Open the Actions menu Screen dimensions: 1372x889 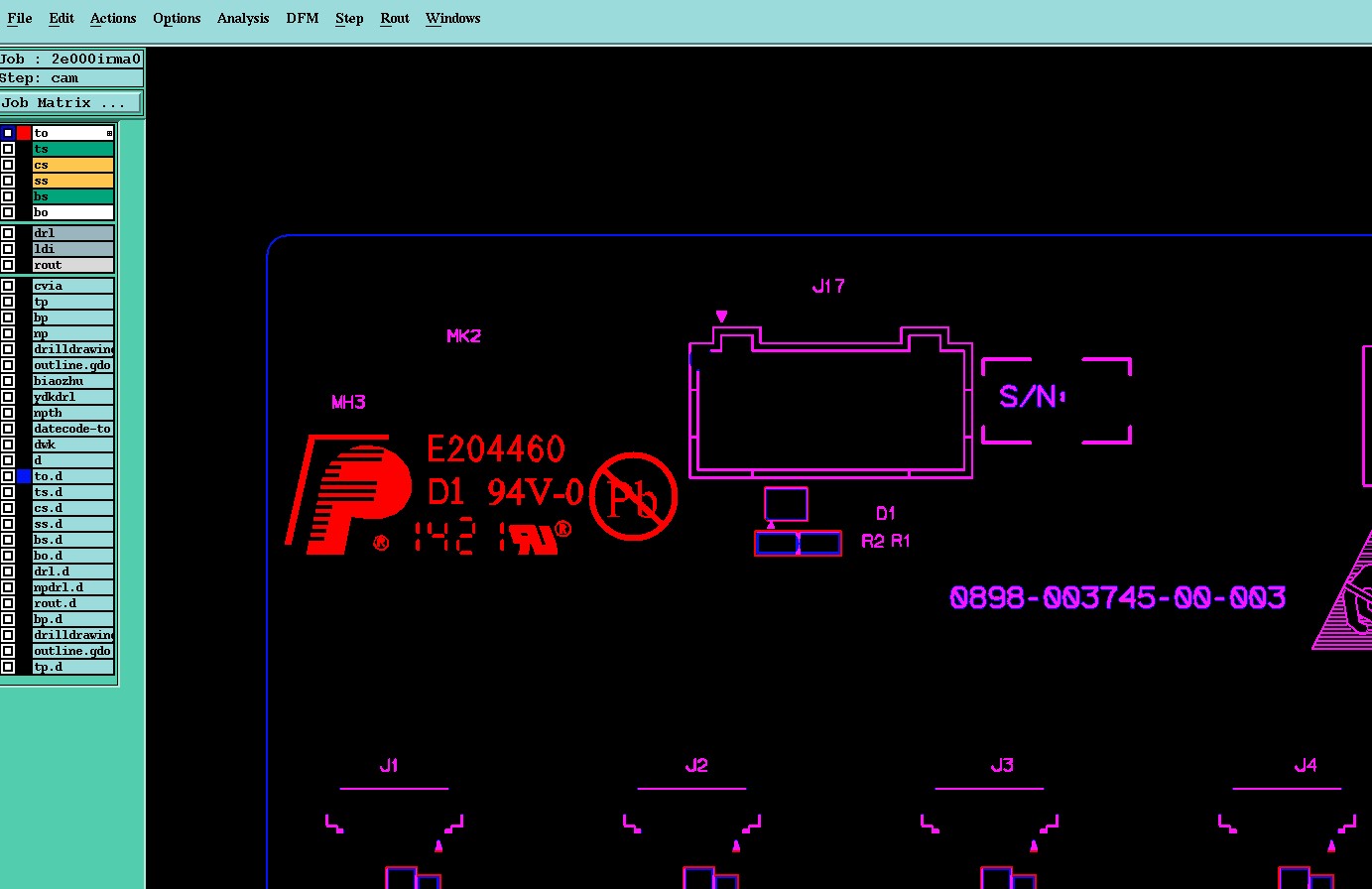pos(113,18)
